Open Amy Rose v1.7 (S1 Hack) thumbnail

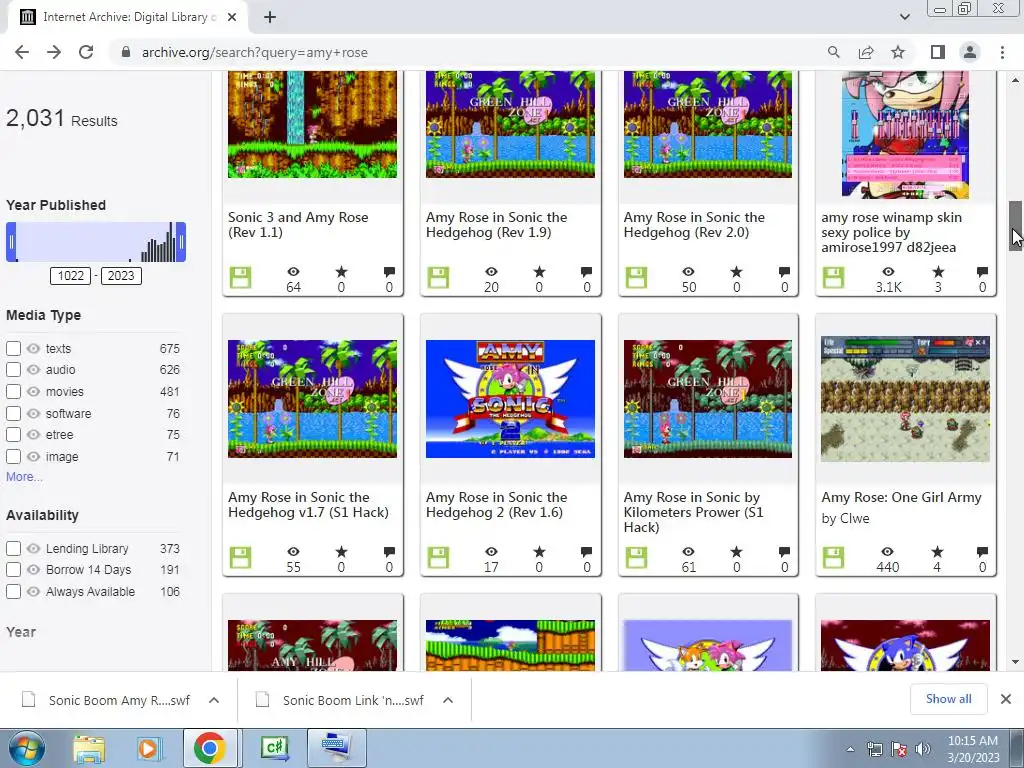click(312, 399)
